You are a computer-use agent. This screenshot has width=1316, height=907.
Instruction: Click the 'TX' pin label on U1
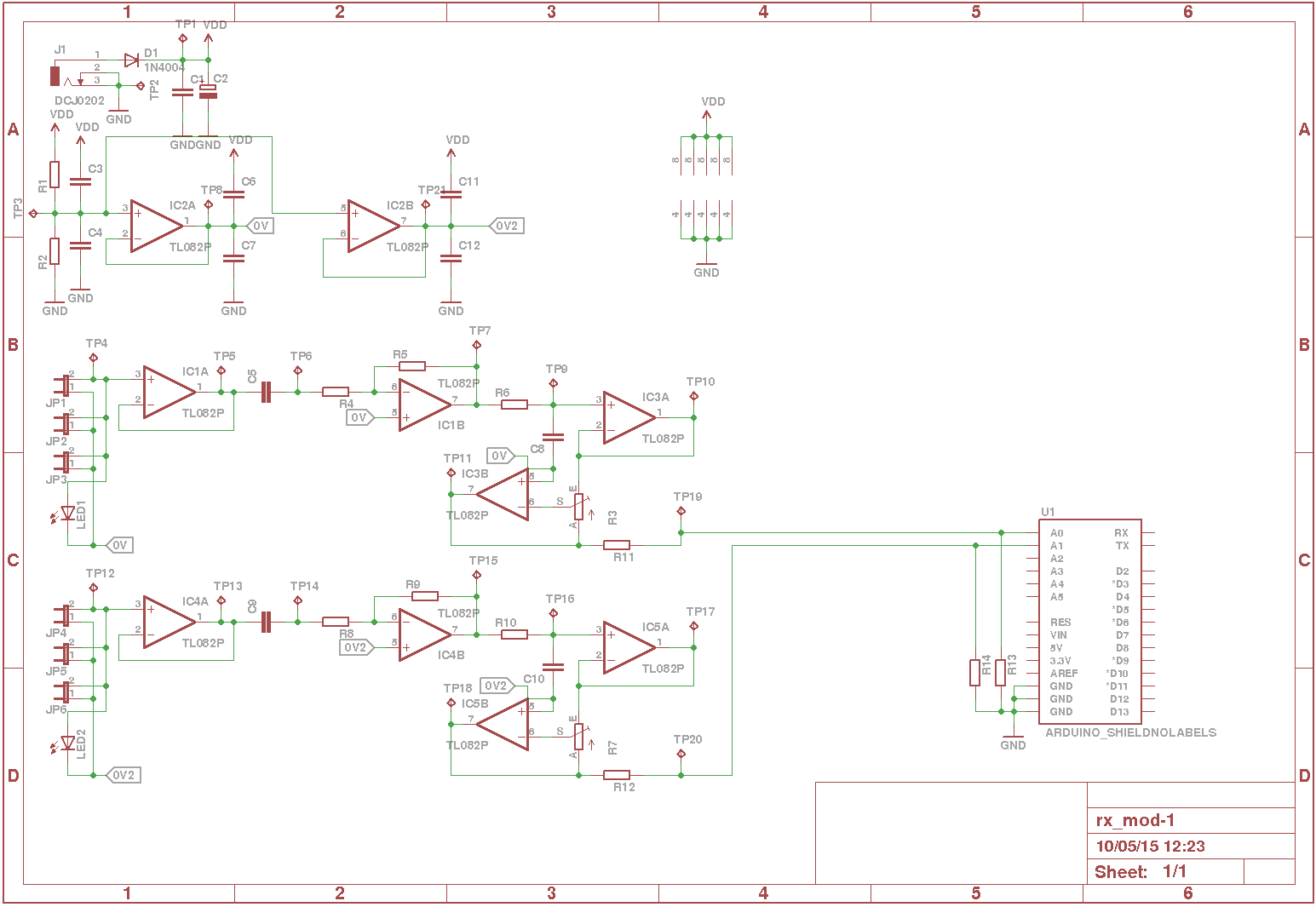pyautogui.click(x=1122, y=546)
